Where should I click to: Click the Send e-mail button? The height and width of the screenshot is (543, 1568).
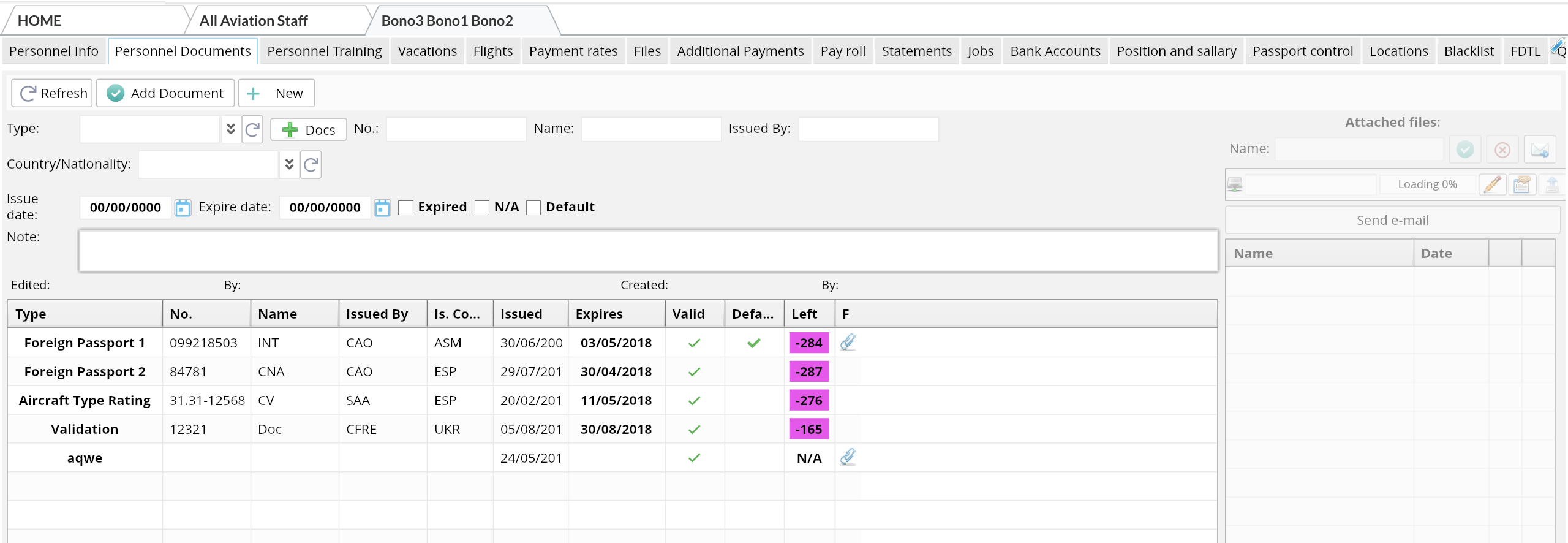pyautogui.click(x=1392, y=220)
